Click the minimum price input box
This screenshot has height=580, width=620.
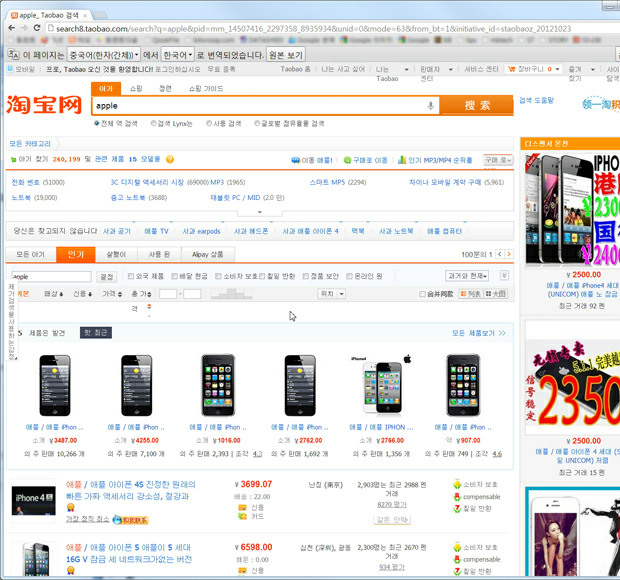(168, 294)
